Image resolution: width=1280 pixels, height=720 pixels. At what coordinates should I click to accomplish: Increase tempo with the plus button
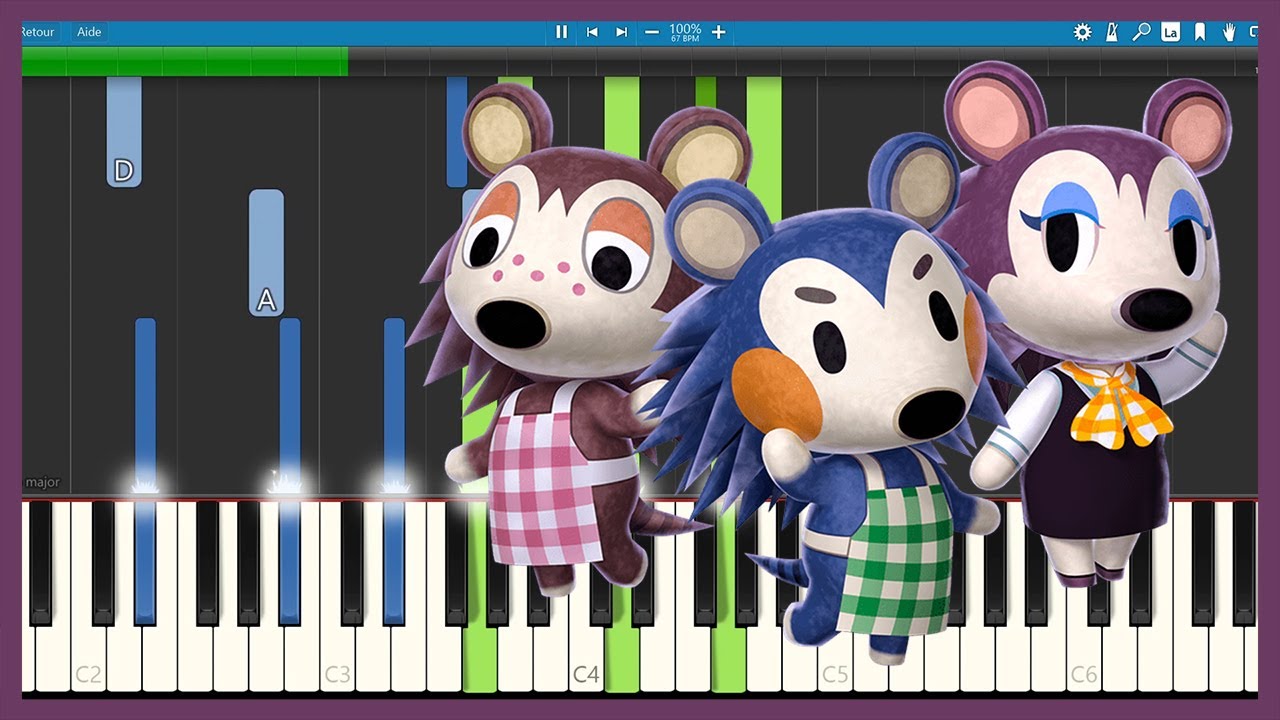(718, 32)
